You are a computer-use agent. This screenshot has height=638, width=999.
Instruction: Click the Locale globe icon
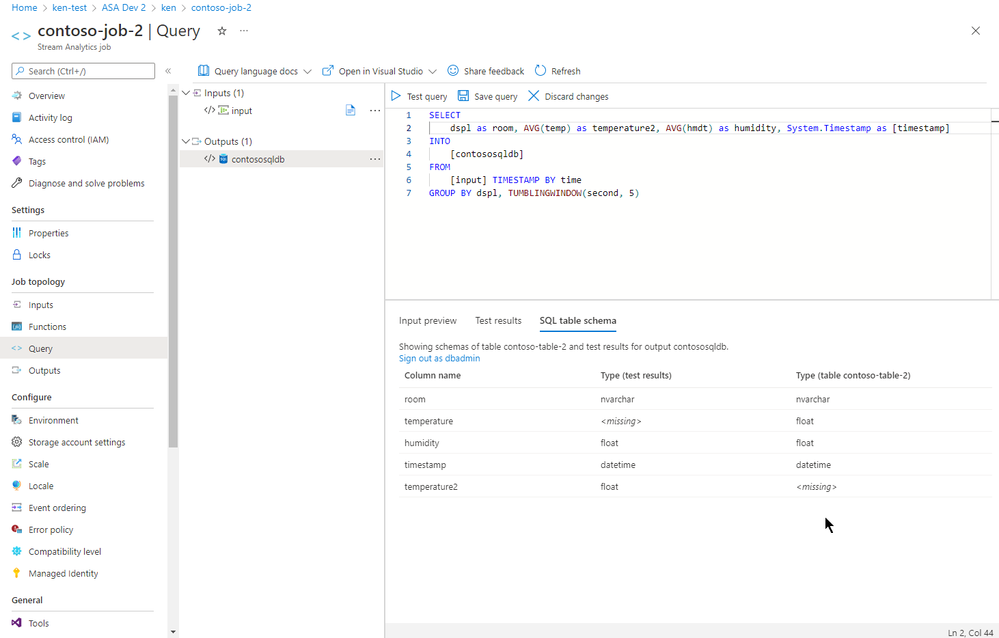click(17, 486)
